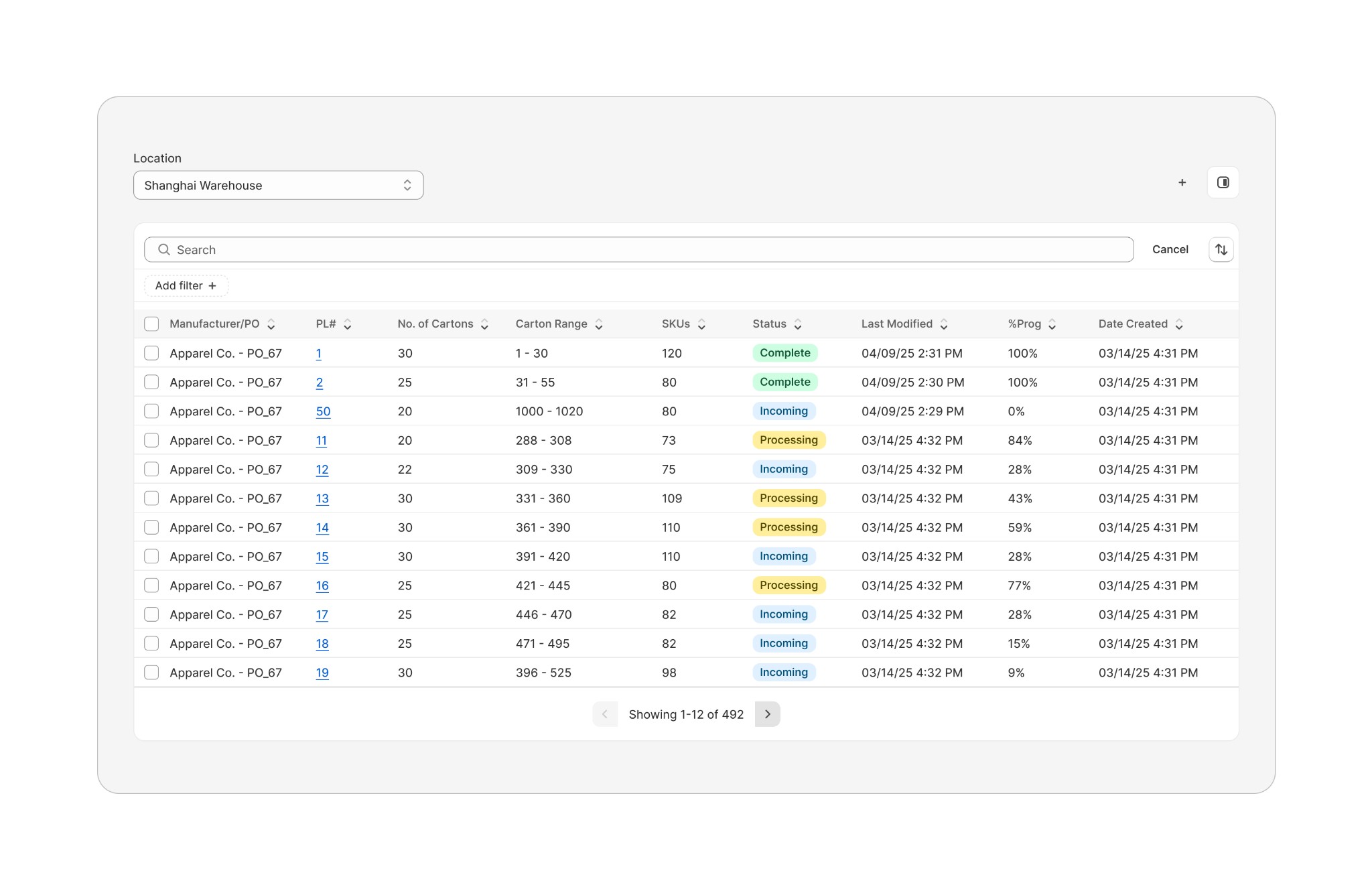The width and height of the screenshot is (1372, 891).
Task: Check the select-all header checkbox
Action: 151,324
